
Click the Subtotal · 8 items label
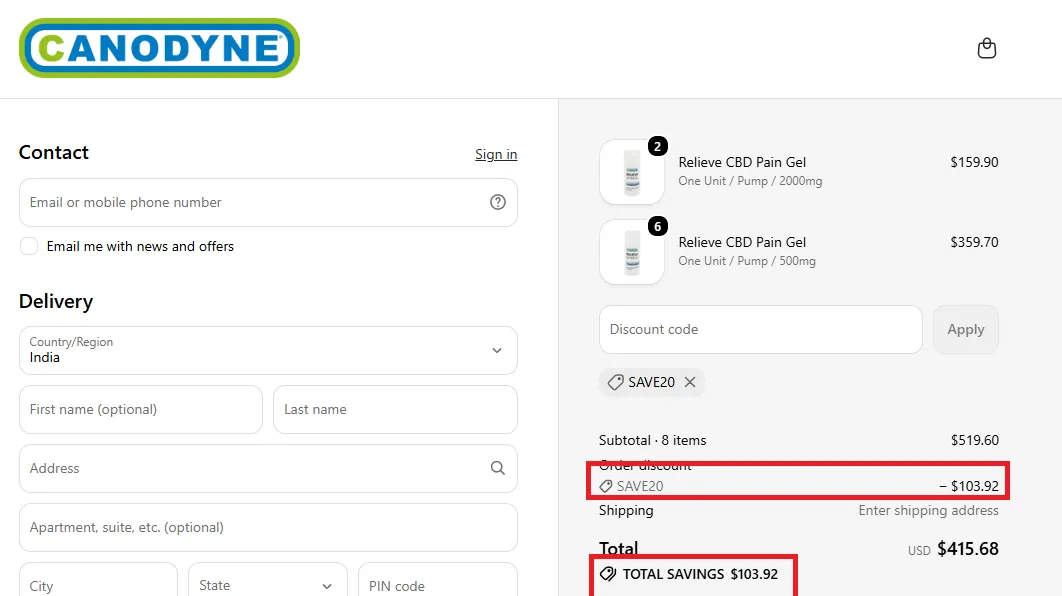(x=652, y=440)
